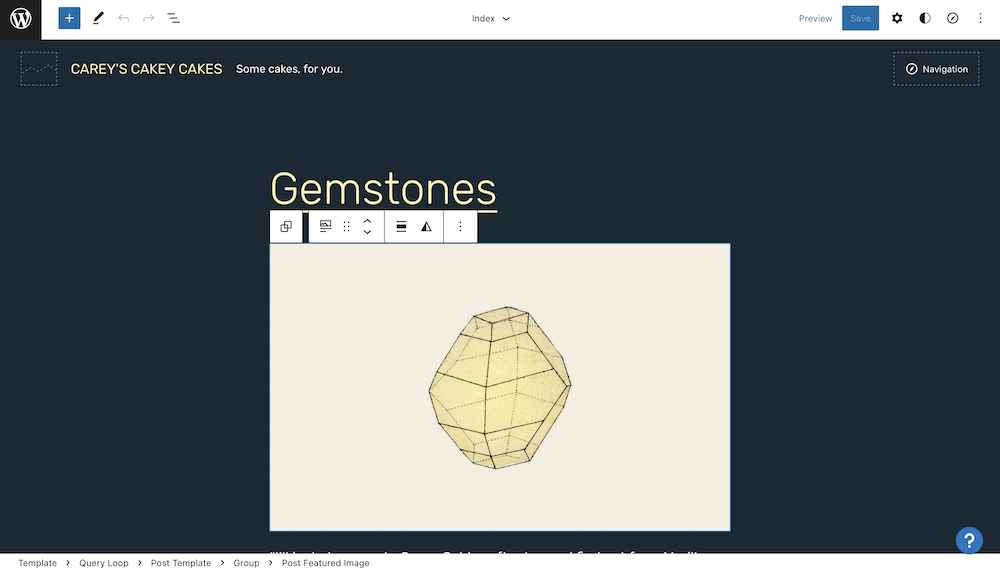Select the pencil Tools icon
Viewport: 1000px width, 571px height.
tap(98, 18)
